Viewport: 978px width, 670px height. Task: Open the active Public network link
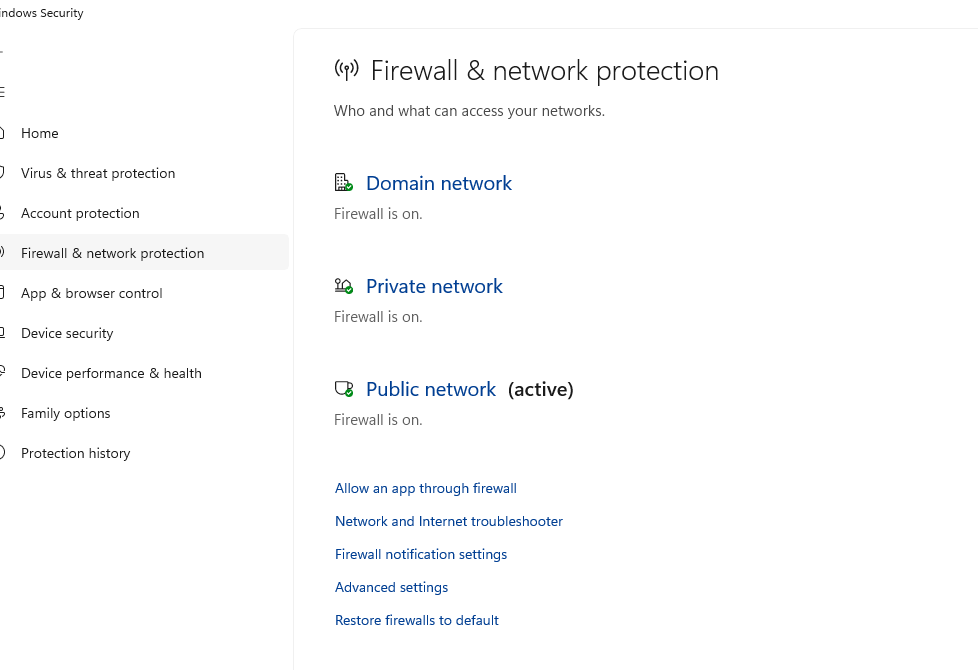click(431, 389)
